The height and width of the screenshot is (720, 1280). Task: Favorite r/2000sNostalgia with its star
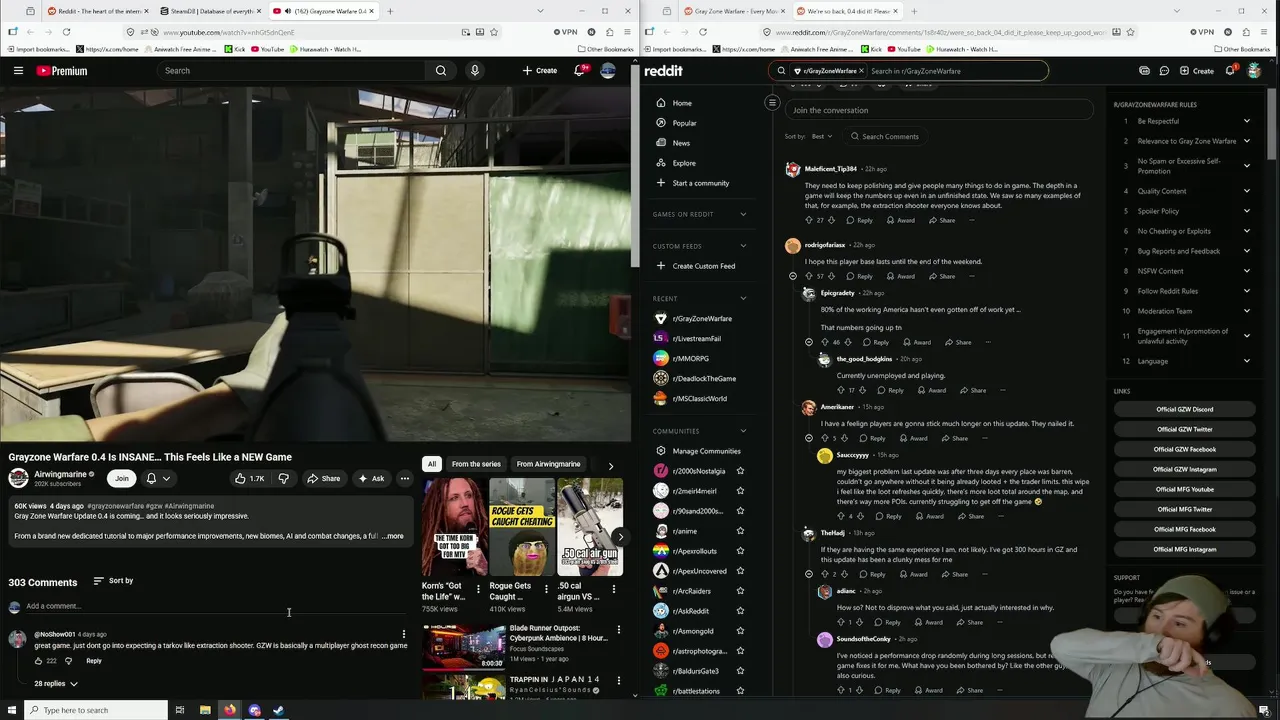(x=740, y=471)
